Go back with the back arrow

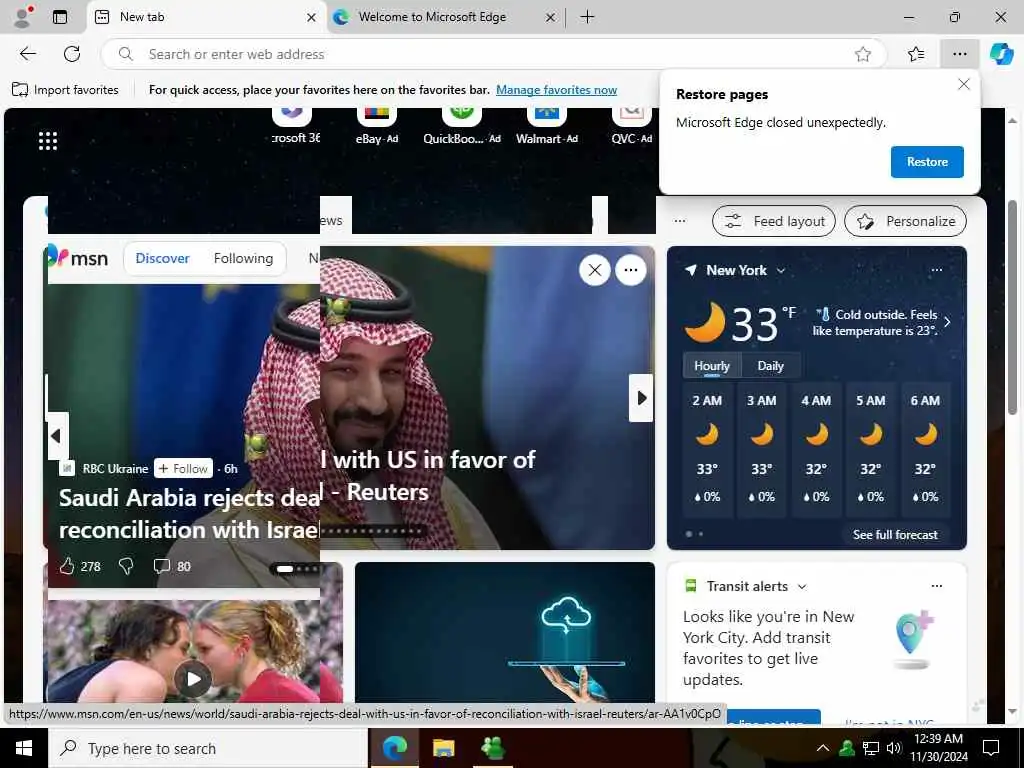28,54
